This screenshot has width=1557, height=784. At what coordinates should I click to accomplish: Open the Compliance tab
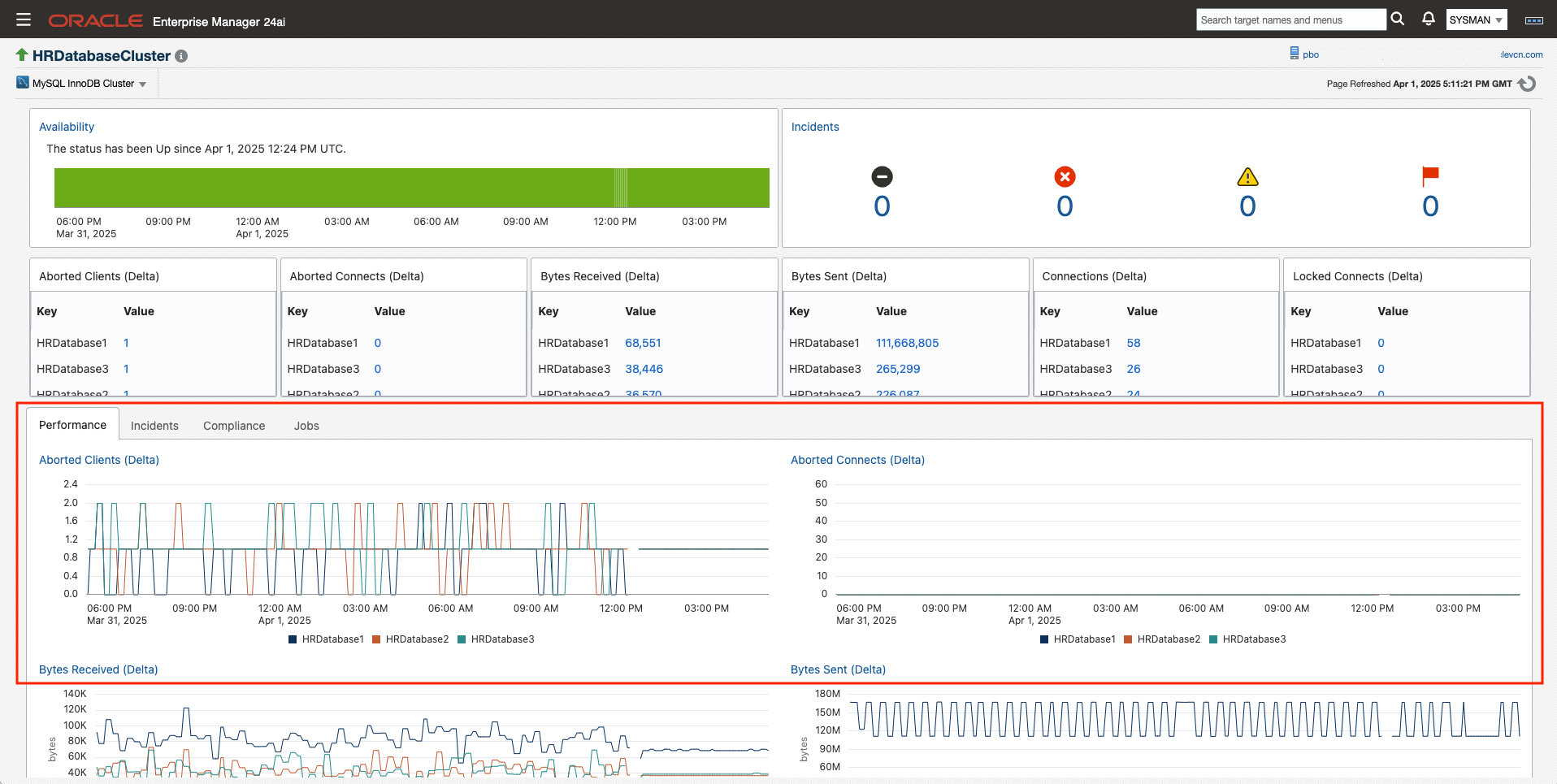234,426
